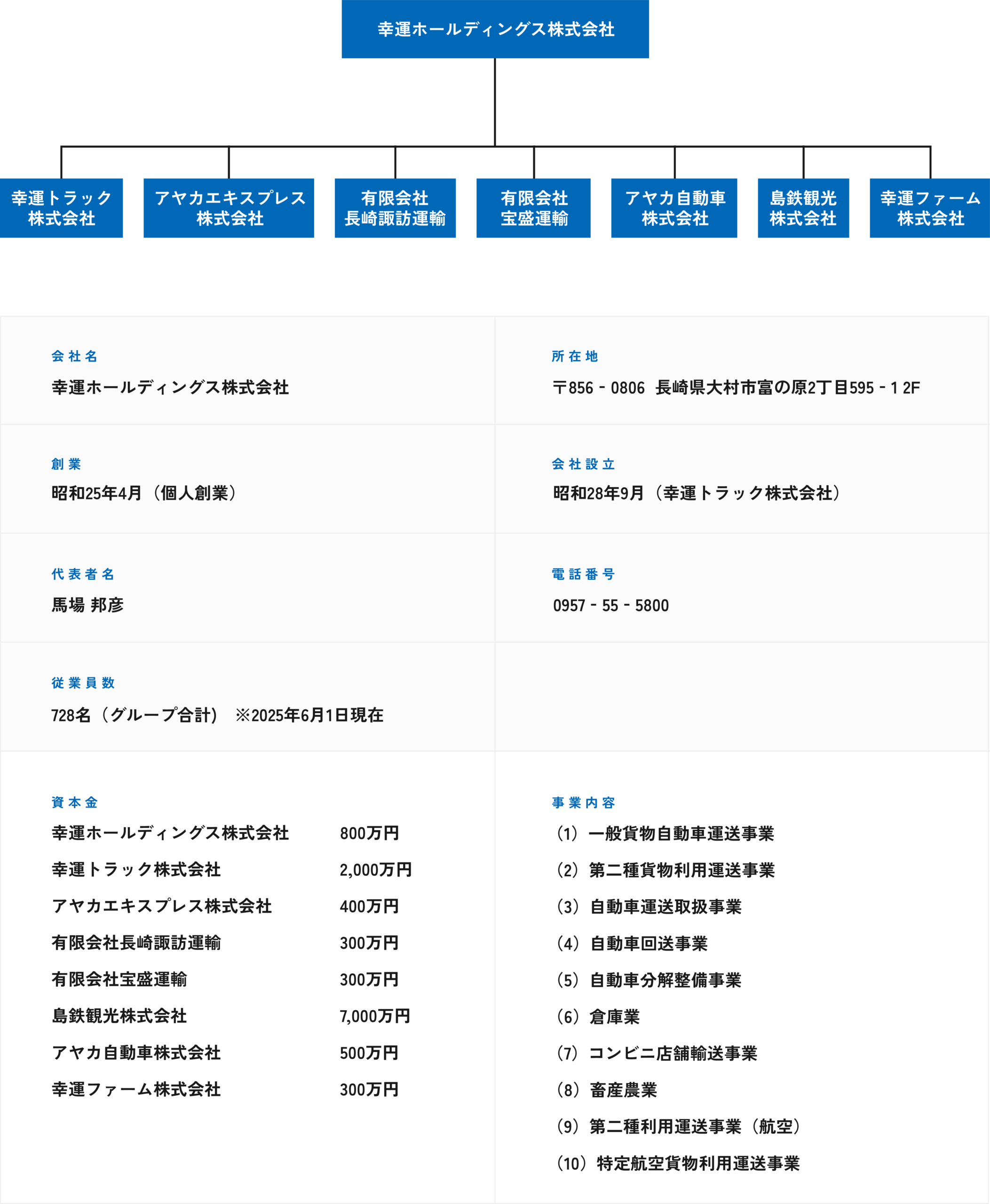990x1204 pixels.
Task: Click the 会社名 section label
Action: point(72,356)
